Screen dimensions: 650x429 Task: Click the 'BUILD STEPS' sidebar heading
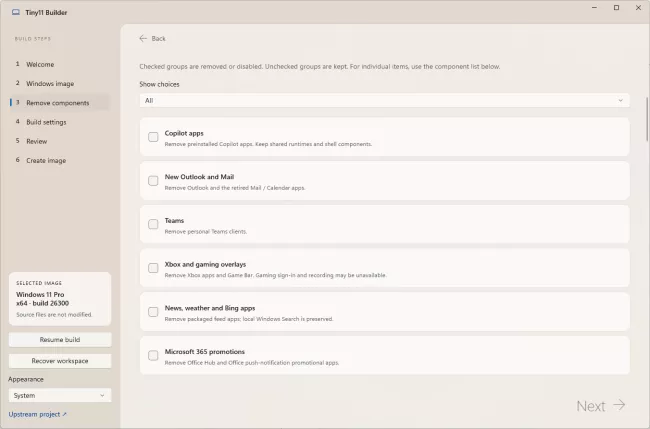click(x=33, y=39)
